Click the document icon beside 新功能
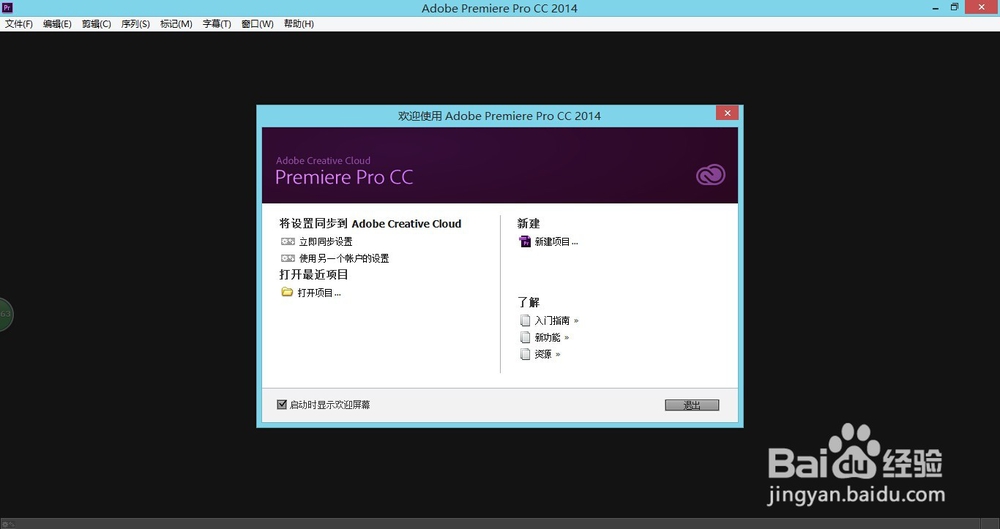Image resolution: width=1000 pixels, height=529 pixels. [525, 337]
